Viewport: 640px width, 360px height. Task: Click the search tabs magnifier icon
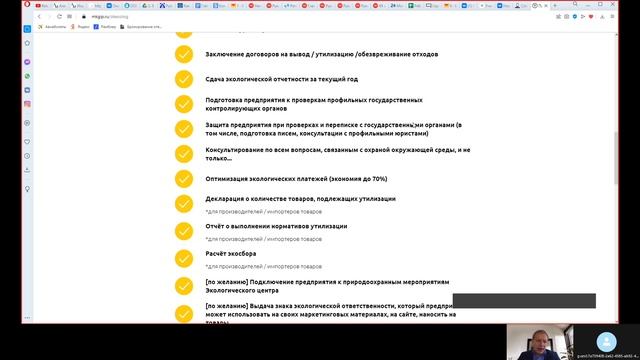pyautogui.click(x=575, y=4)
